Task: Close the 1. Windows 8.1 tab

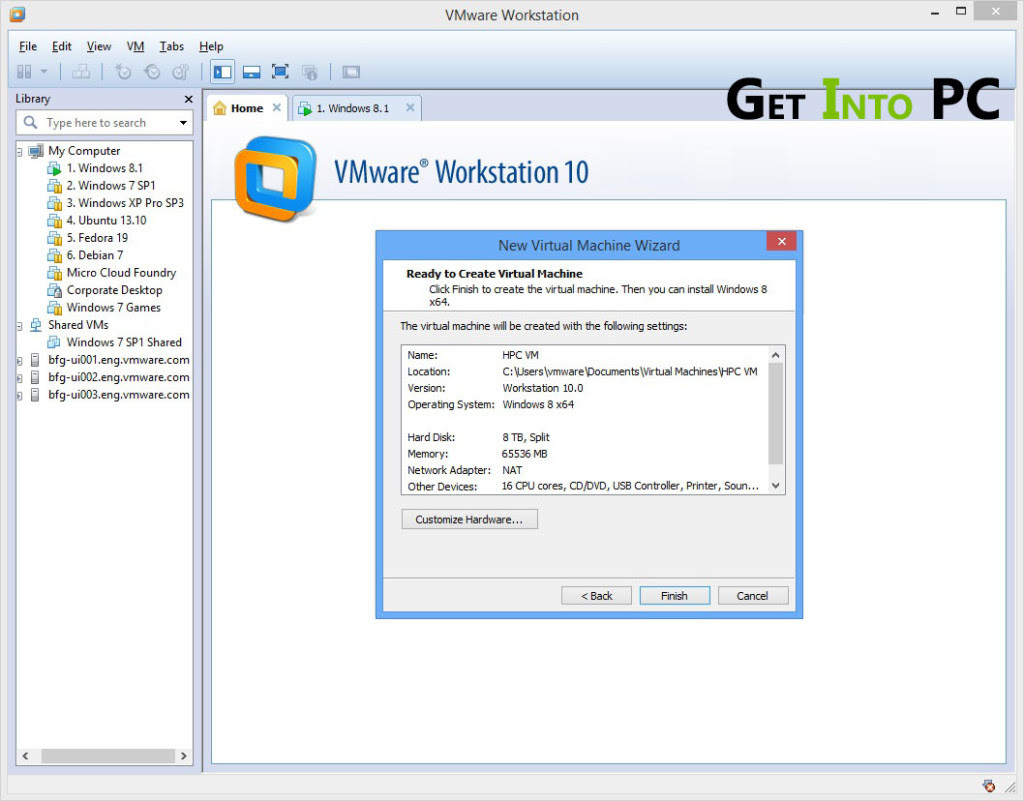Action: pos(410,108)
